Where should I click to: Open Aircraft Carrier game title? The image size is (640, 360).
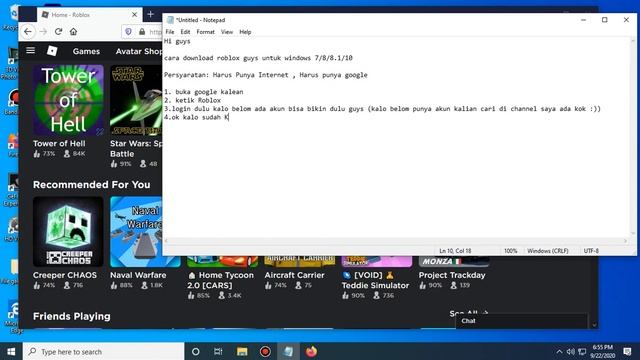[294, 275]
